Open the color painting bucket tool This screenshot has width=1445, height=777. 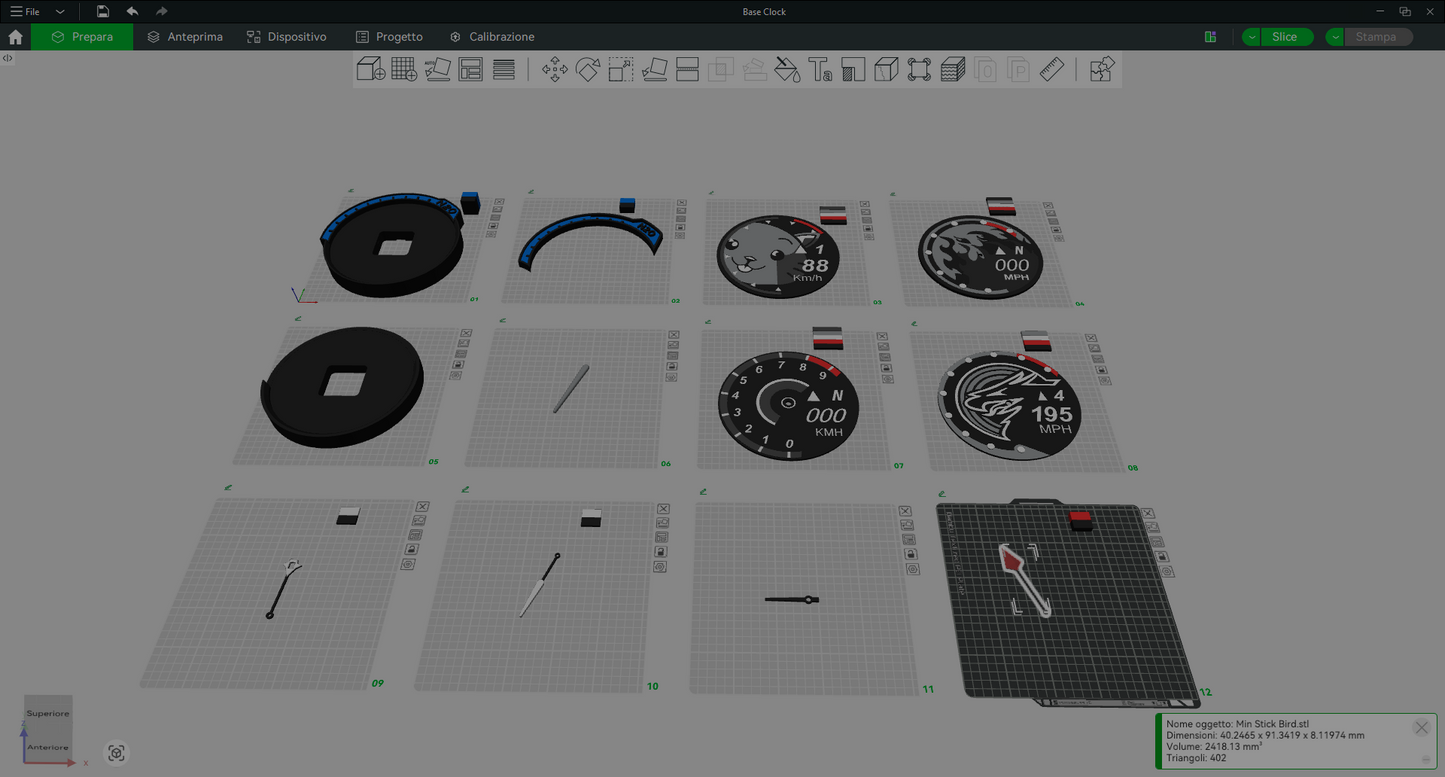coord(787,69)
